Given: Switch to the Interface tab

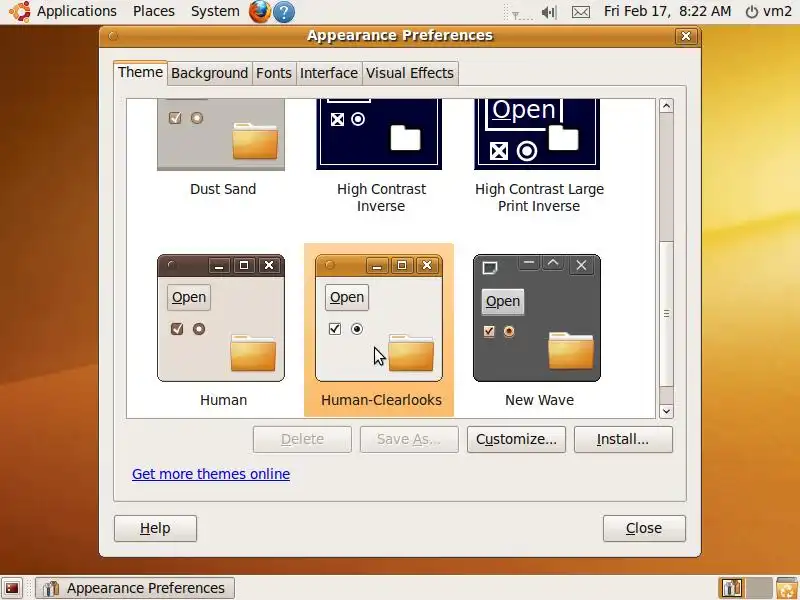Looking at the screenshot, I should [329, 73].
